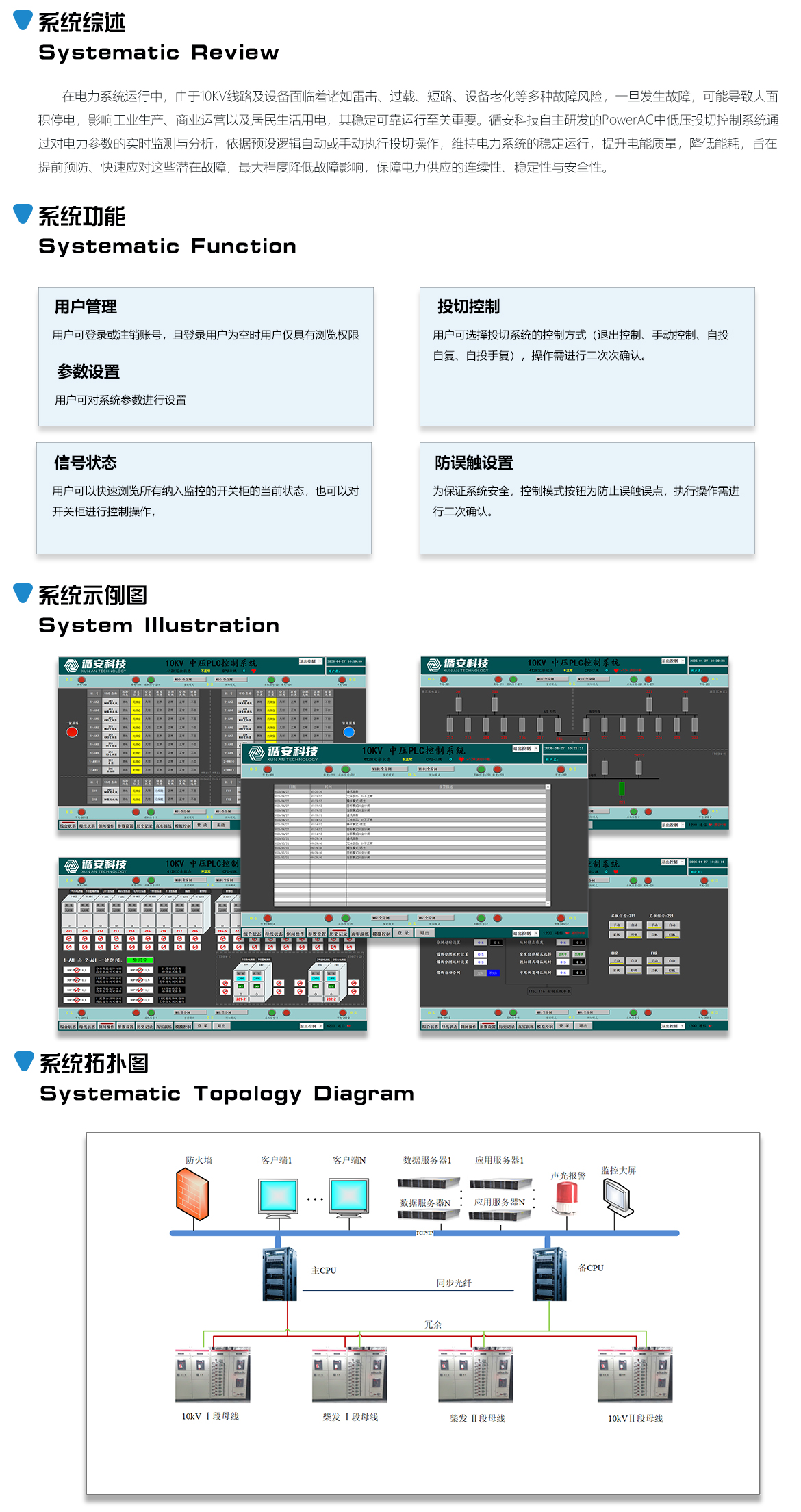The width and height of the screenshot is (801, 1512).
Task: Click 登录 button in top-left status window
Action: pyautogui.click(x=201, y=825)
